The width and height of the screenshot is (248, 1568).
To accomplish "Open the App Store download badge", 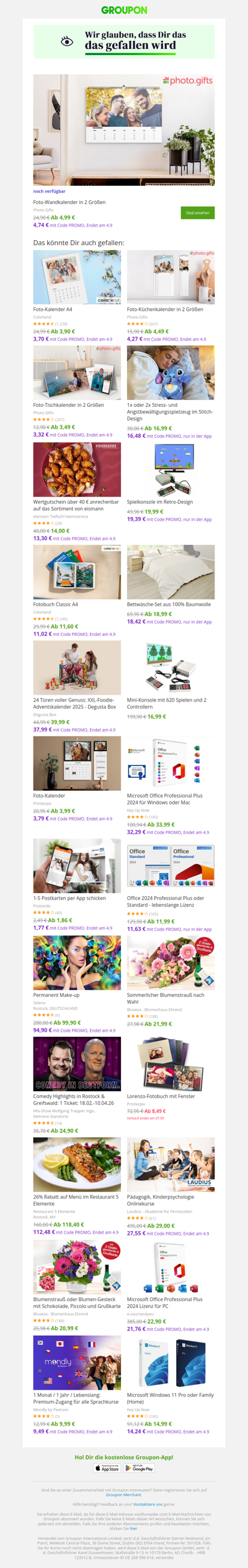I will [107, 1468].
